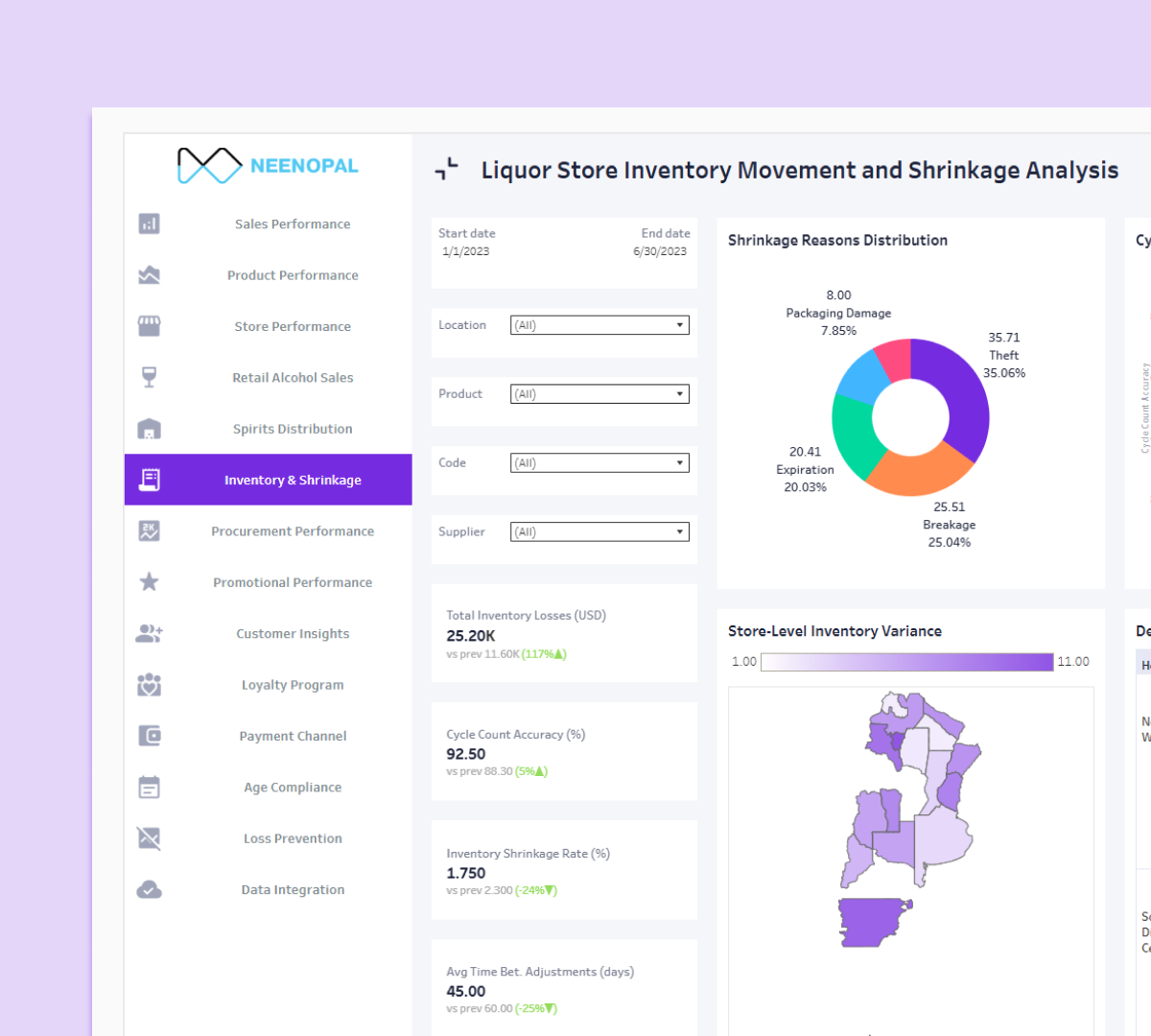Adjust the Store-Level Inventory Variance color scale
This screenshot has height=1036, width=1151.
[x=907, y=661]
